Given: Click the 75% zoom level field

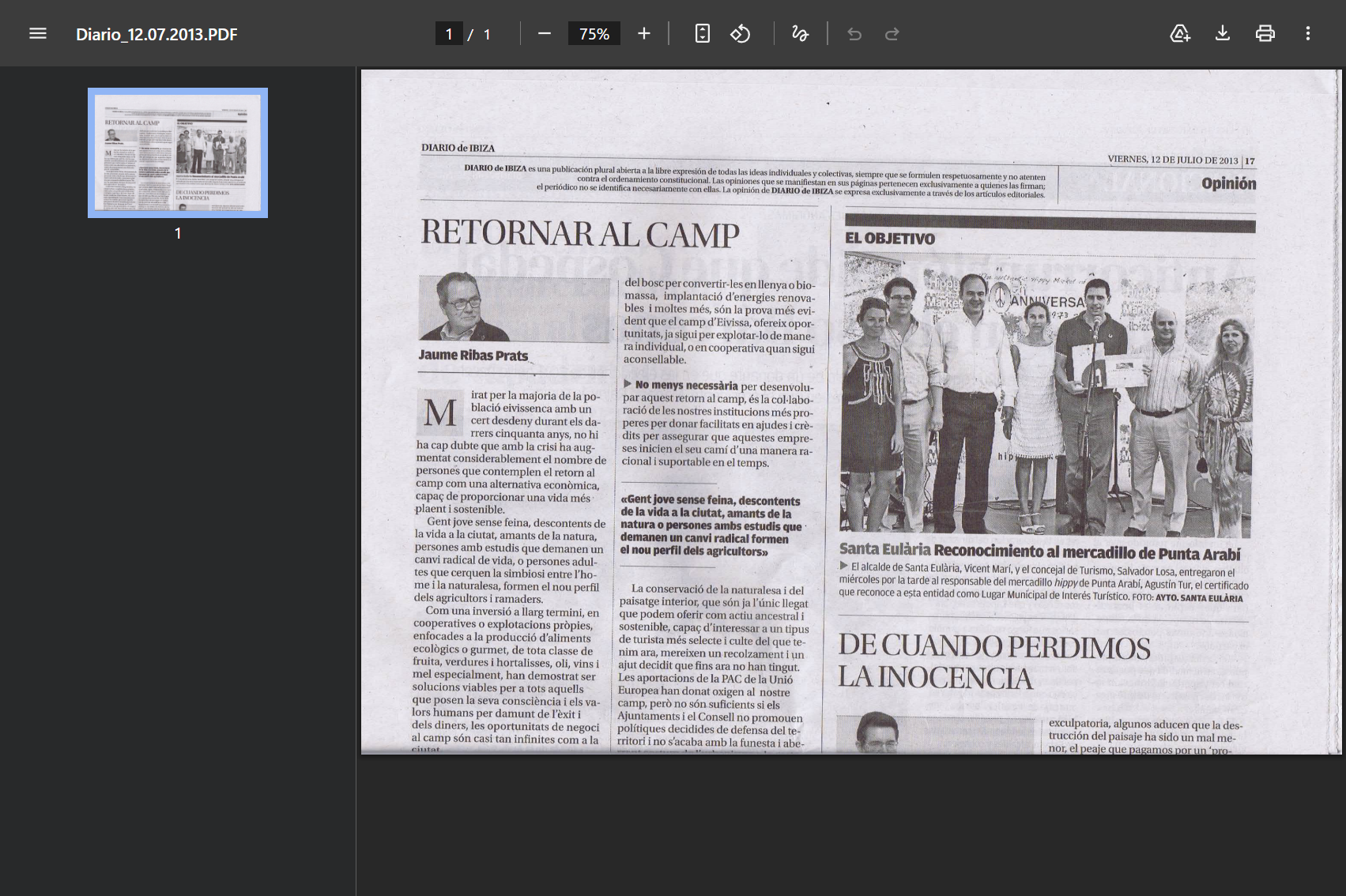Looking at the screenshot, I should (594, 34).
